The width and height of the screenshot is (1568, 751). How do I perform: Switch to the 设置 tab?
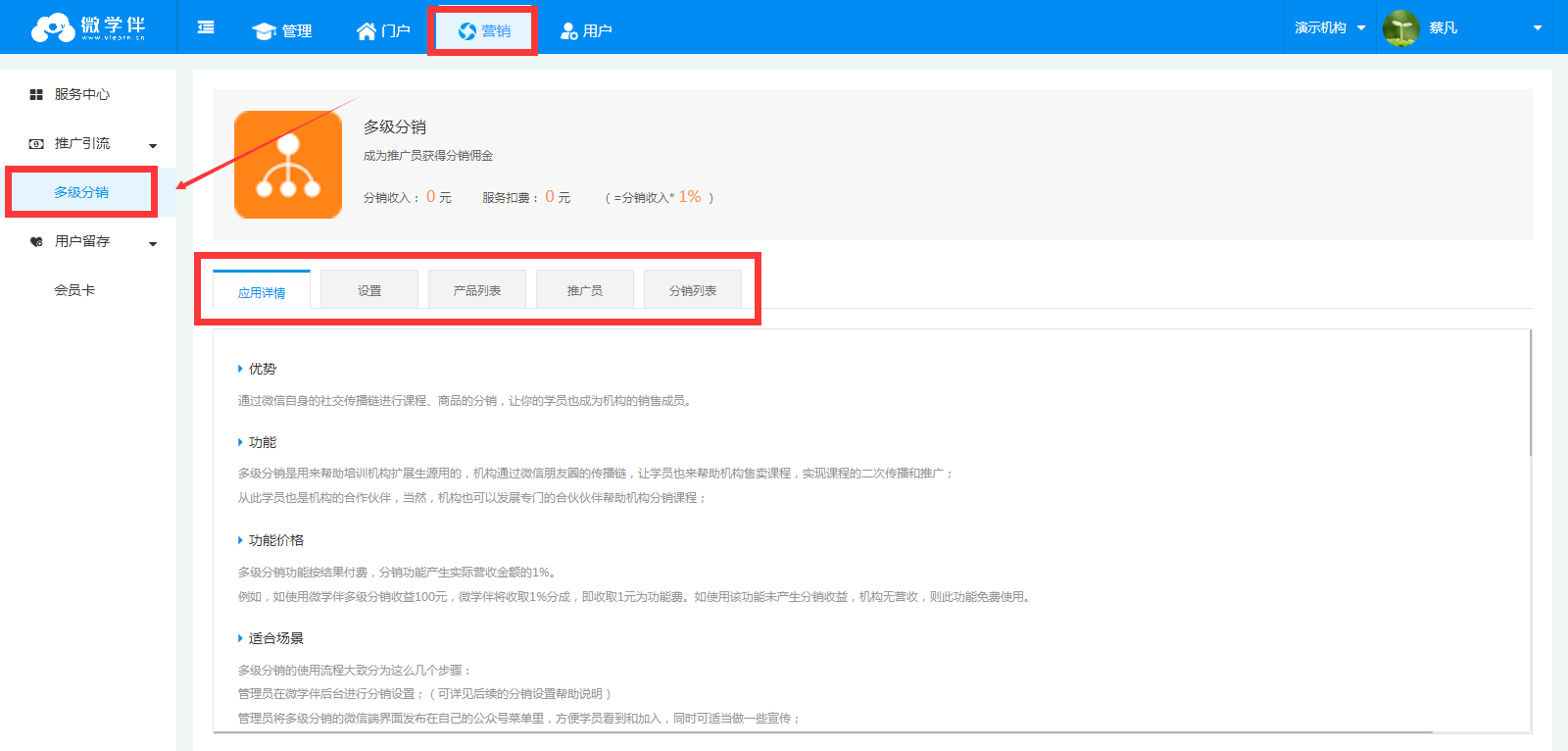pos(369,290)
